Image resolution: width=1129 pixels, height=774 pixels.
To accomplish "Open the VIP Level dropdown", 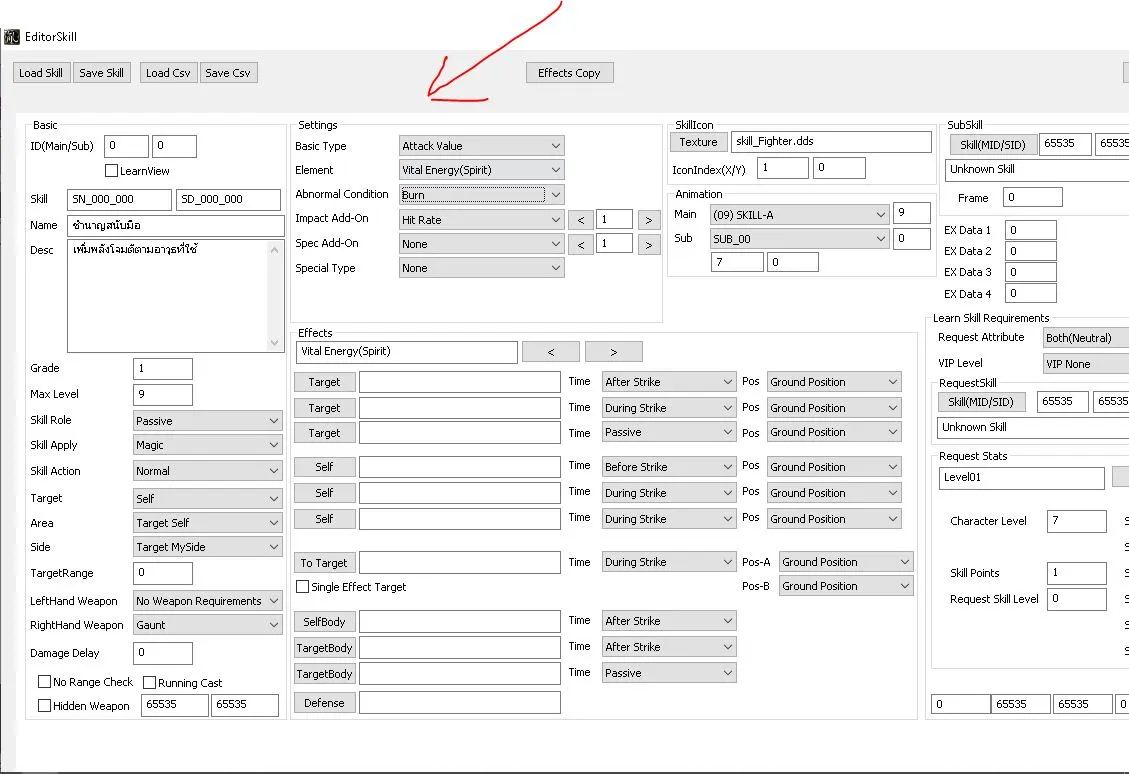I will click(x=1086, y=364).
